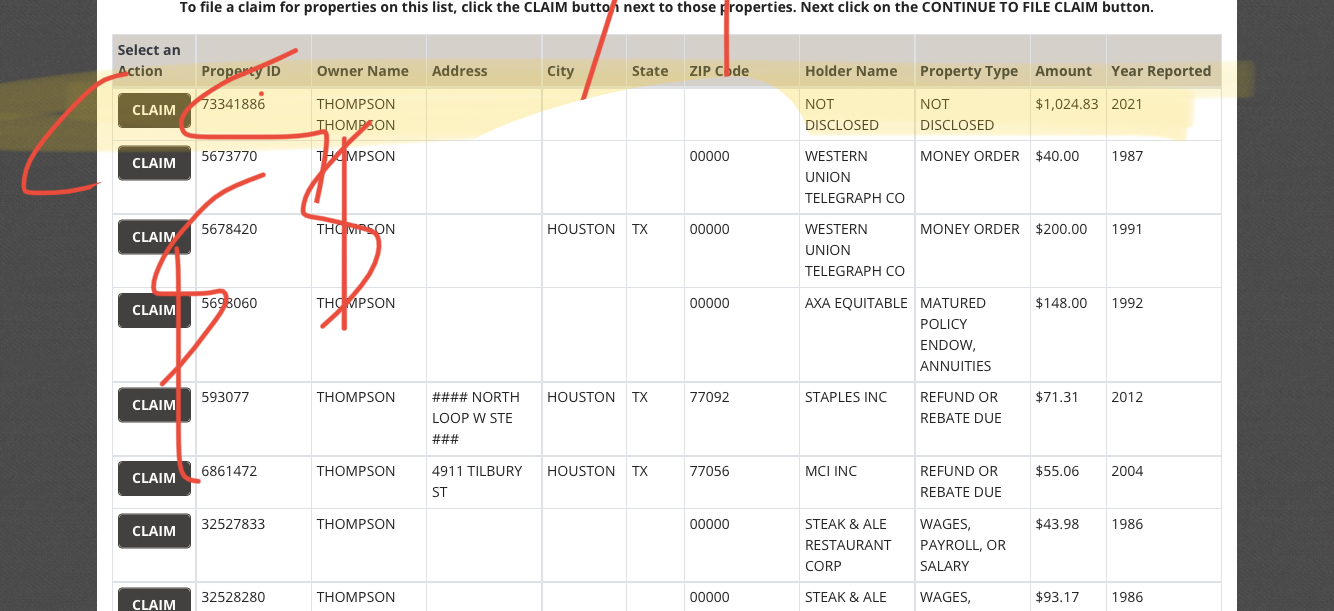Image resolution: width=1334 pixels, height=611 pixels.
Task: Click the Address column header
Action: 460,71
